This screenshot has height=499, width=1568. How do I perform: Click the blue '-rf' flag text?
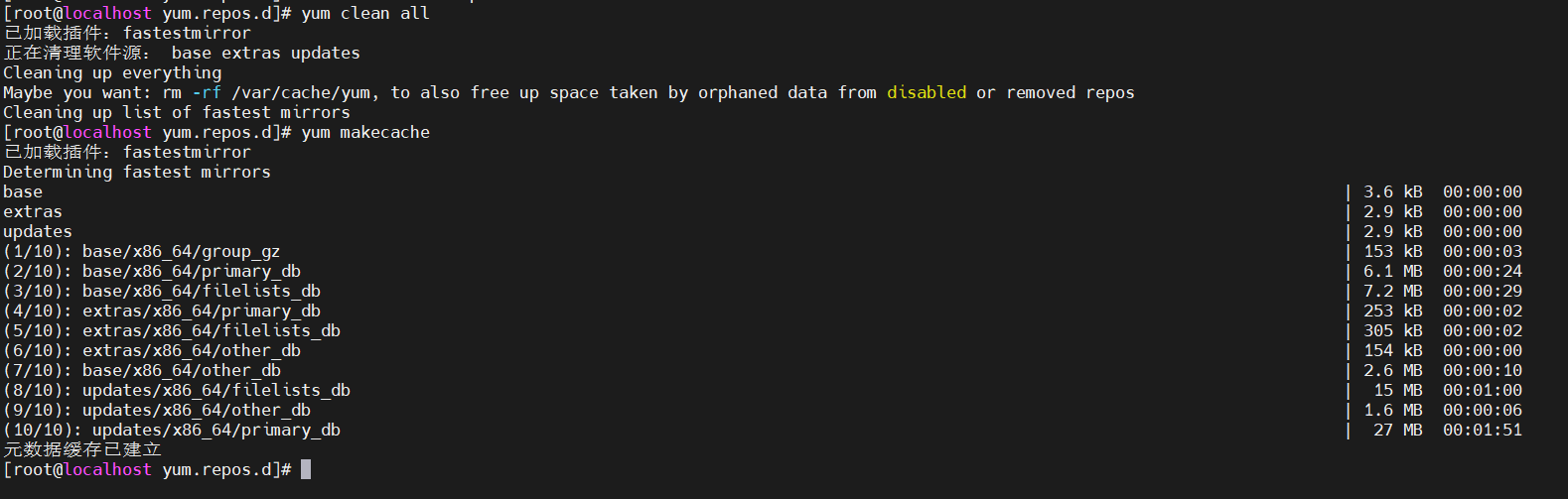click(207, 92)
